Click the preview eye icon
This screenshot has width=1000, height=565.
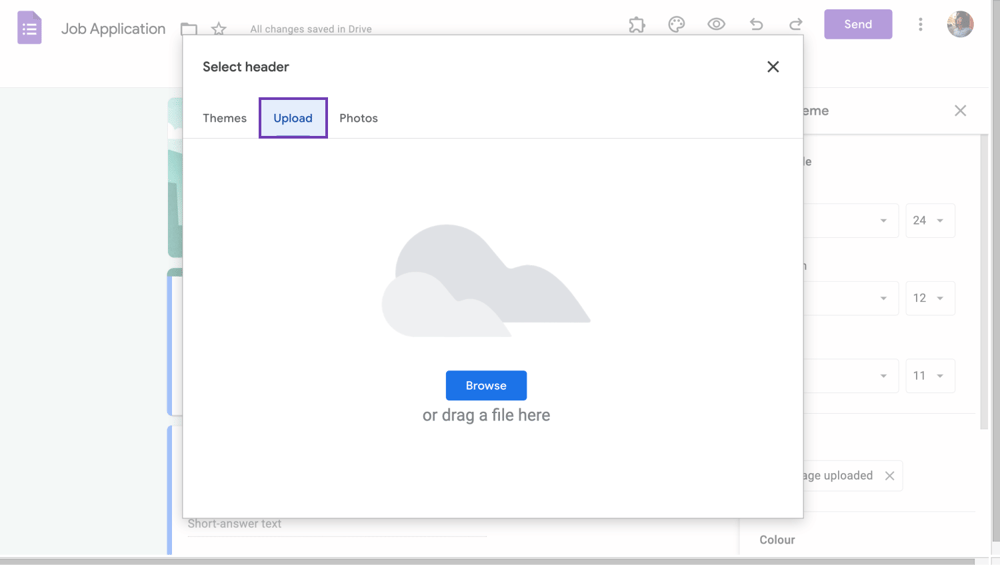click(x=716, y=25)
